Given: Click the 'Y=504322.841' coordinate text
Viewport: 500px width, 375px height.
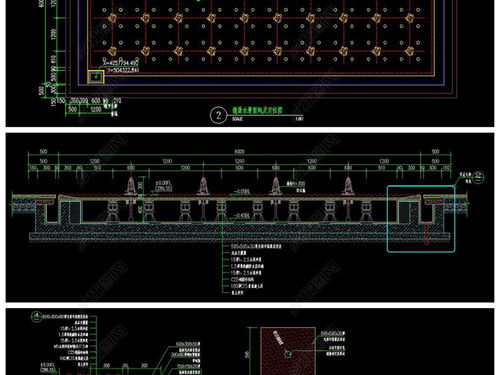Looking at the screenshot, I should click(x=123, y=70).
